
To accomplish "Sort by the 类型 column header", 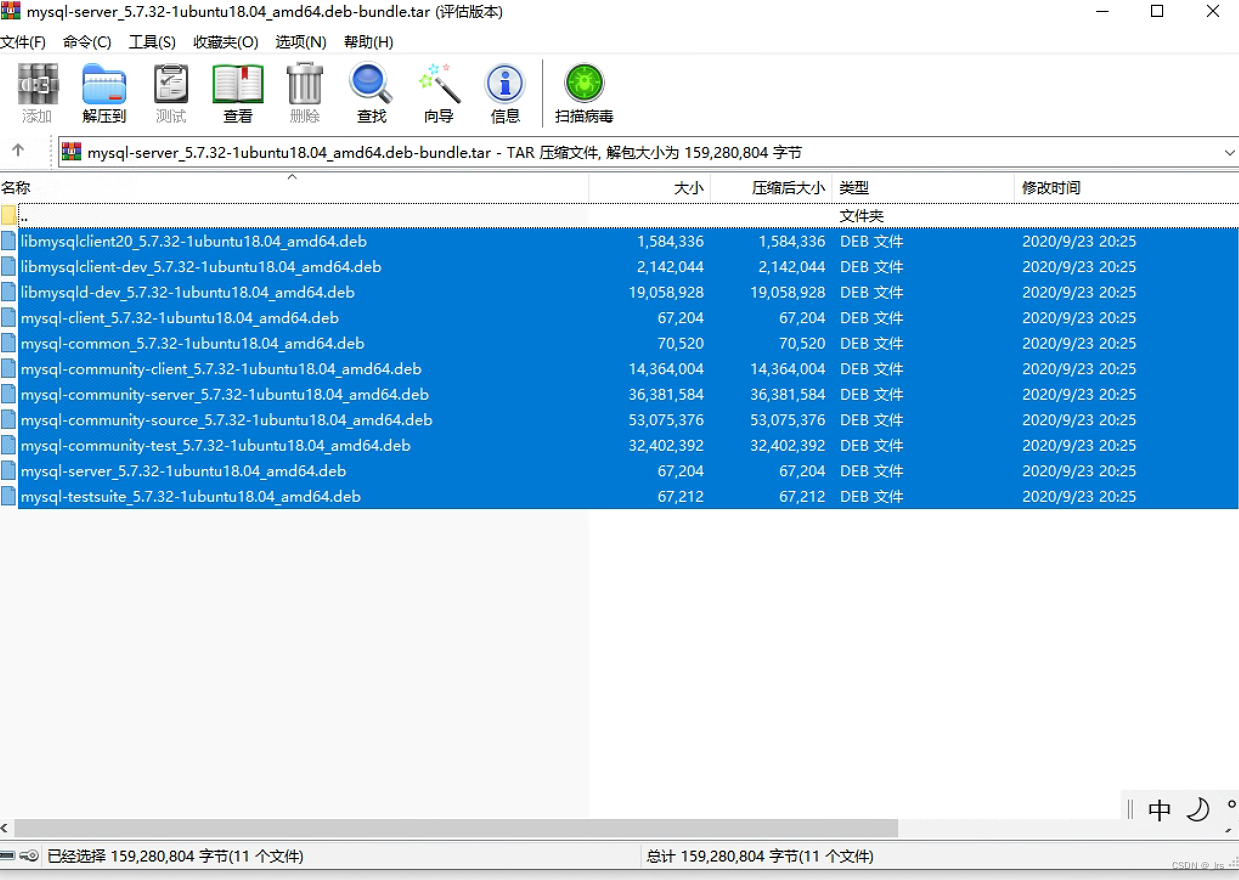I will [923, 188].
